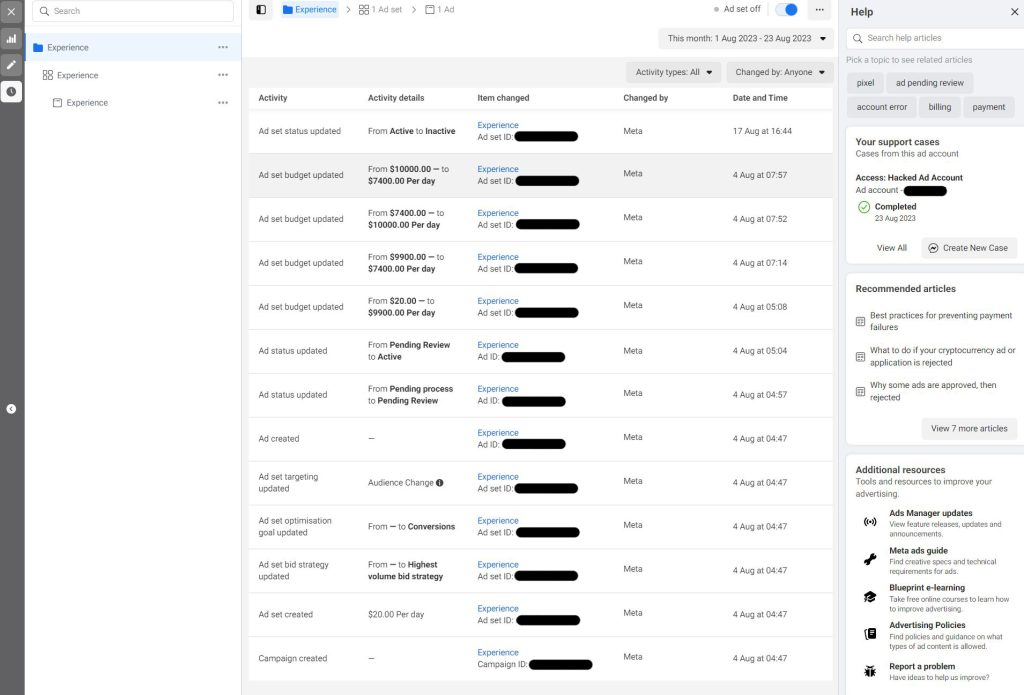This screenshot has height=695, width=1024.
Task: Click 'Ad set bid strategy updated' cell
Action: pyautogui.click(x=293, y=571)
